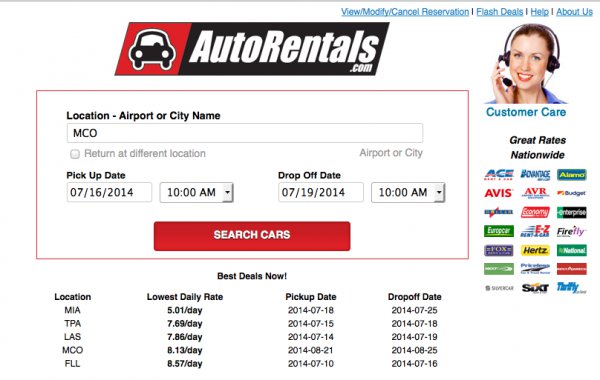
Task: Open the Help link
Action: point(540,12)
